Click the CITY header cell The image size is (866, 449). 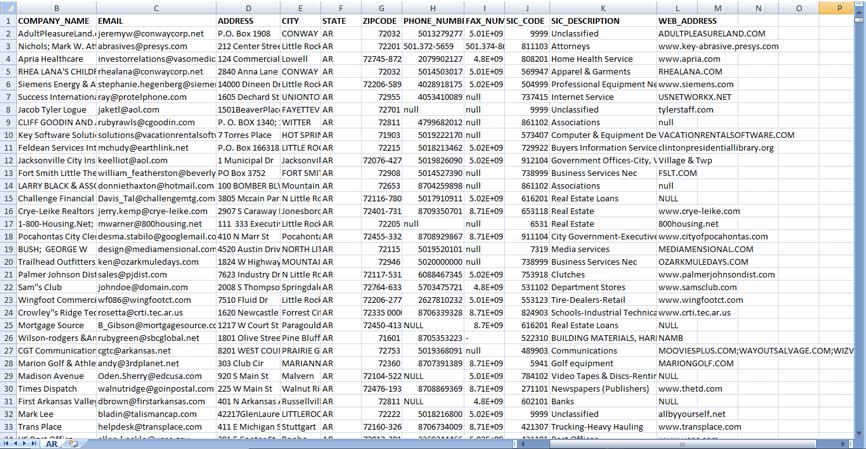pyautogui.click(x=300, y=21)
